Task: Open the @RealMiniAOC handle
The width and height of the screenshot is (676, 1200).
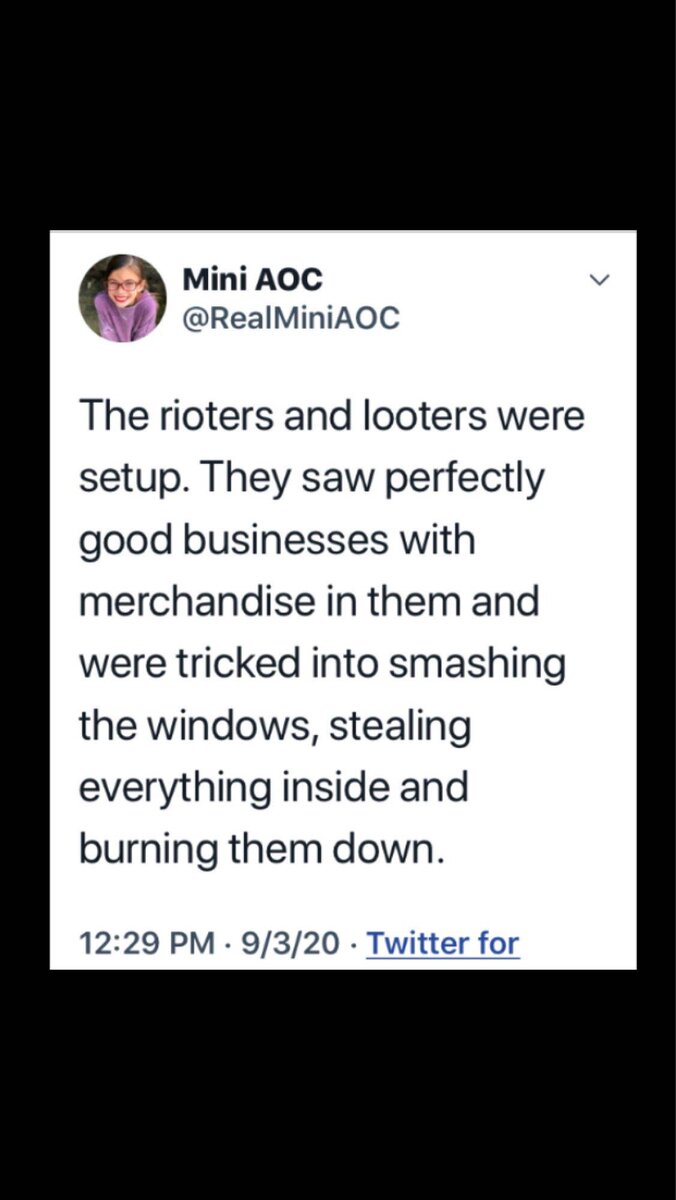Action: point(290,318)
